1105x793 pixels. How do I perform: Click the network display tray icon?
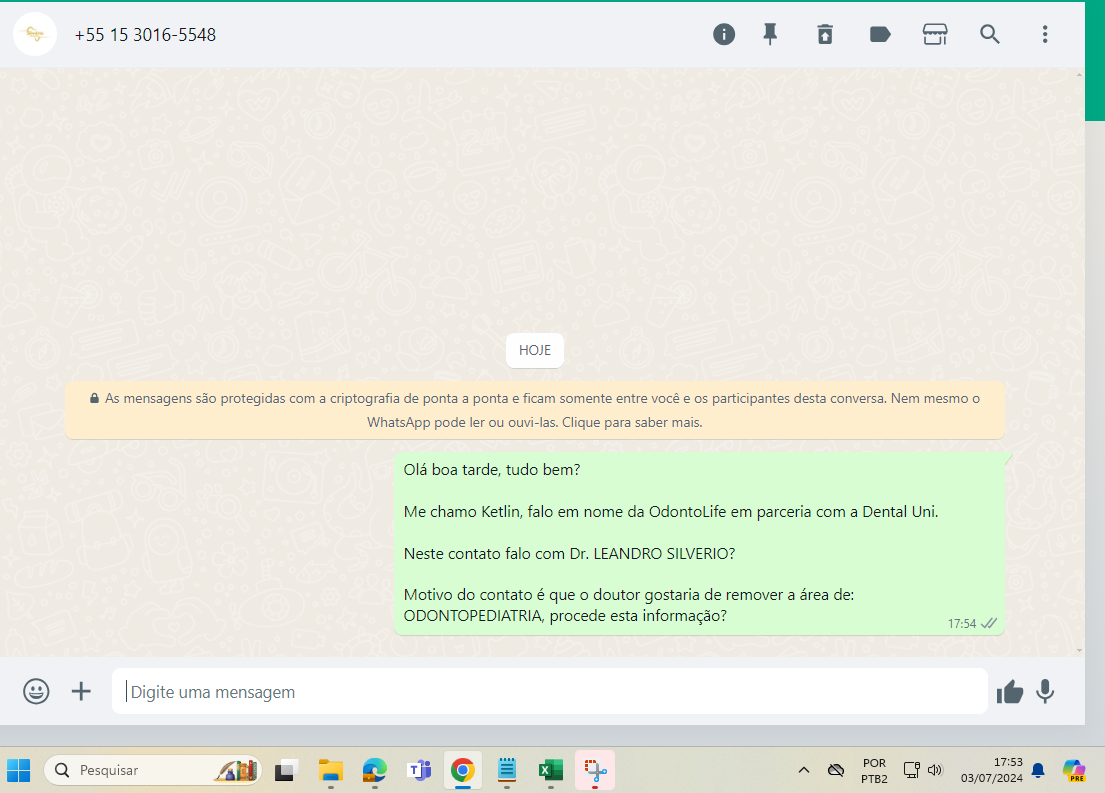click(912, 770)
